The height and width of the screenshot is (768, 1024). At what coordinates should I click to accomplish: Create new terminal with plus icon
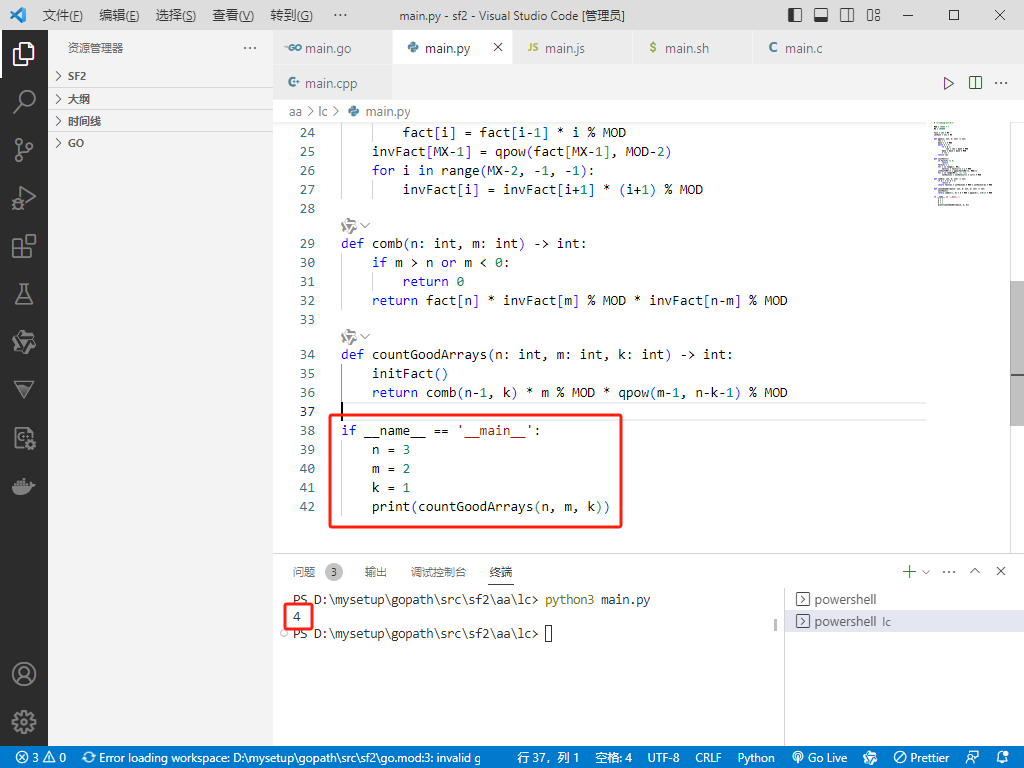(x=908, y=571)
